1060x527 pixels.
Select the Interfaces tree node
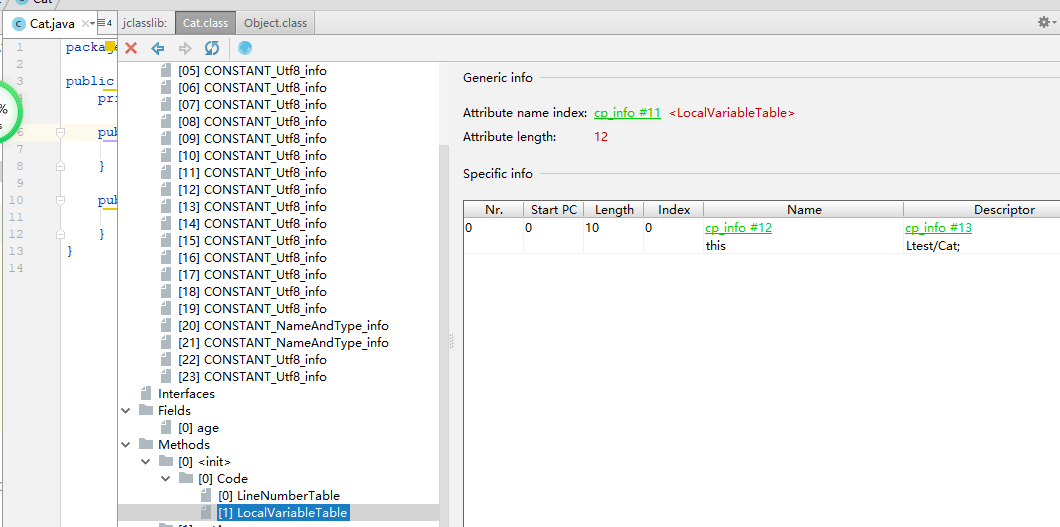pyautogui.click(x=186, y=393)
